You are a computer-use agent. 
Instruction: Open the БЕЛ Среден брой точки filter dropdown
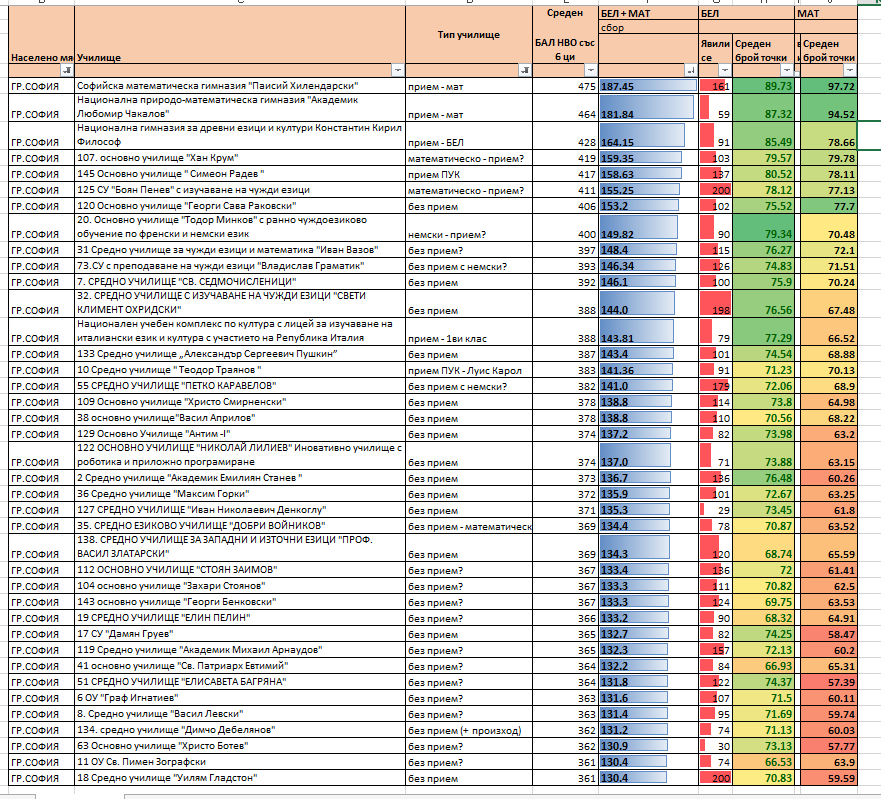pyautogui.click(x=787, y=71)
